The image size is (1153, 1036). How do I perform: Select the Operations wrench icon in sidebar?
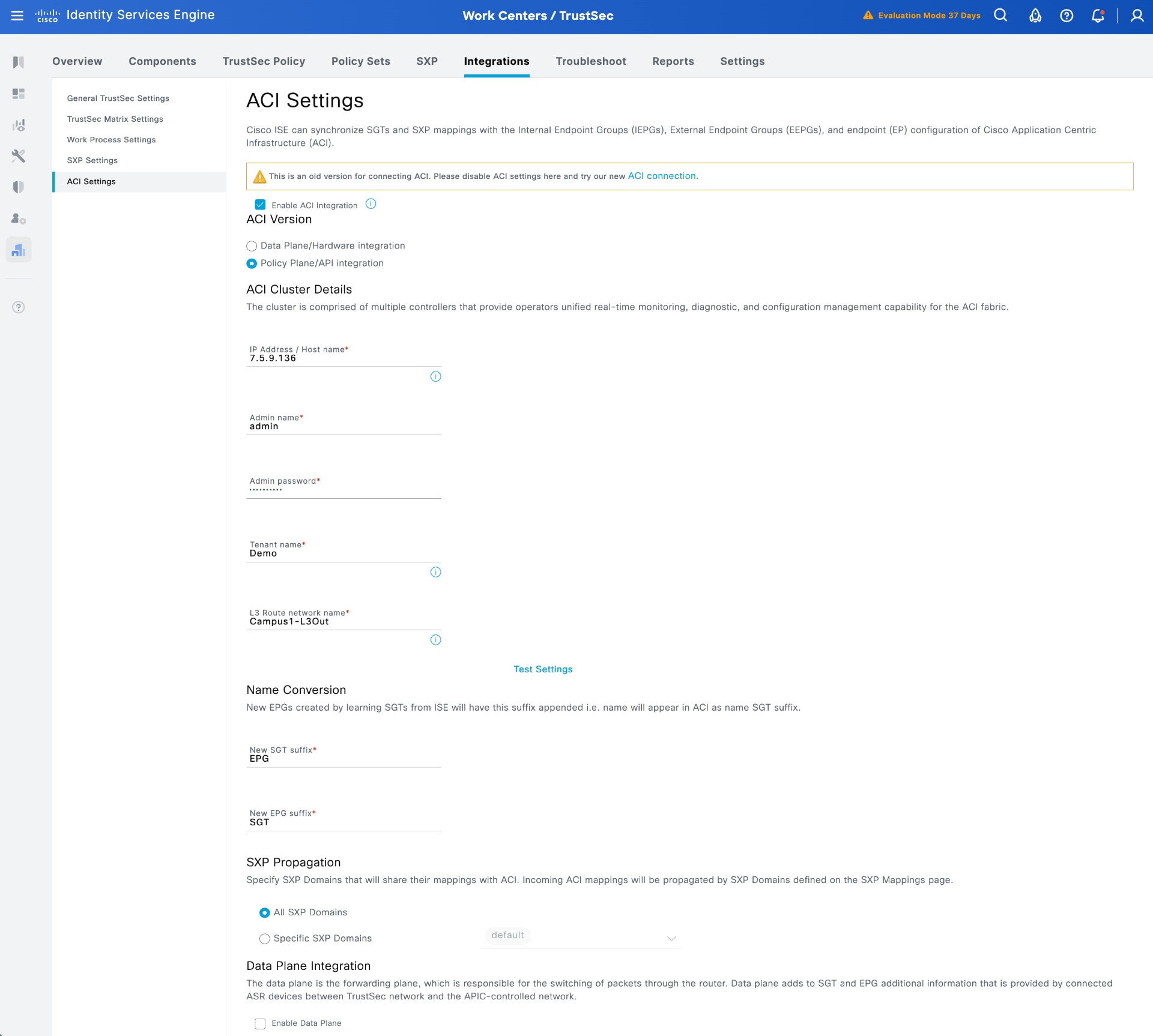tap(19, 156)
